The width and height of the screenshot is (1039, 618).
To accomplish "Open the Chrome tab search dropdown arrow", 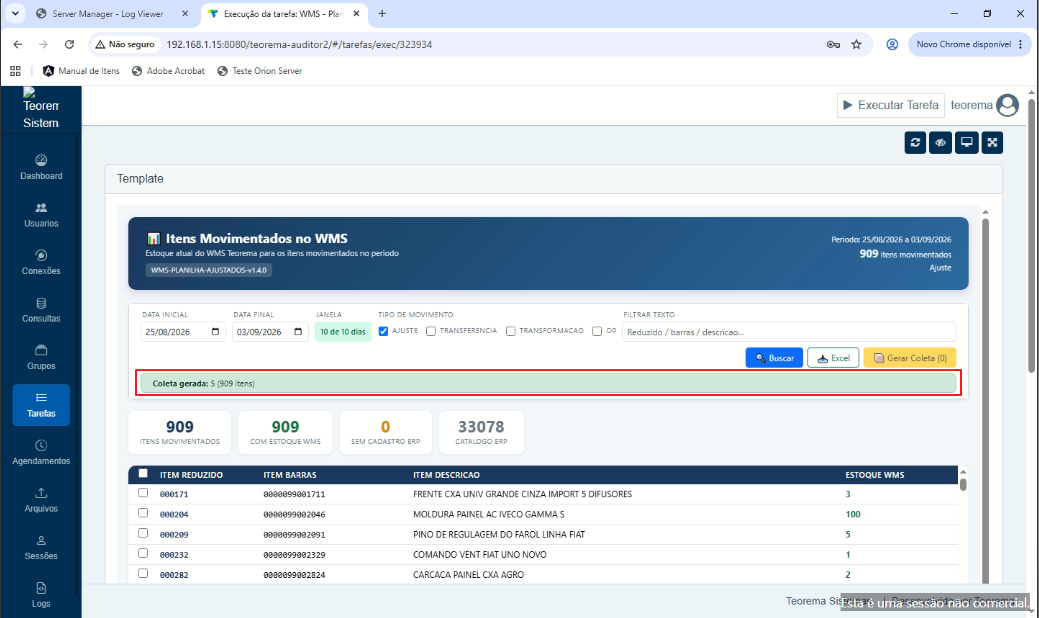I will point(15,13).
